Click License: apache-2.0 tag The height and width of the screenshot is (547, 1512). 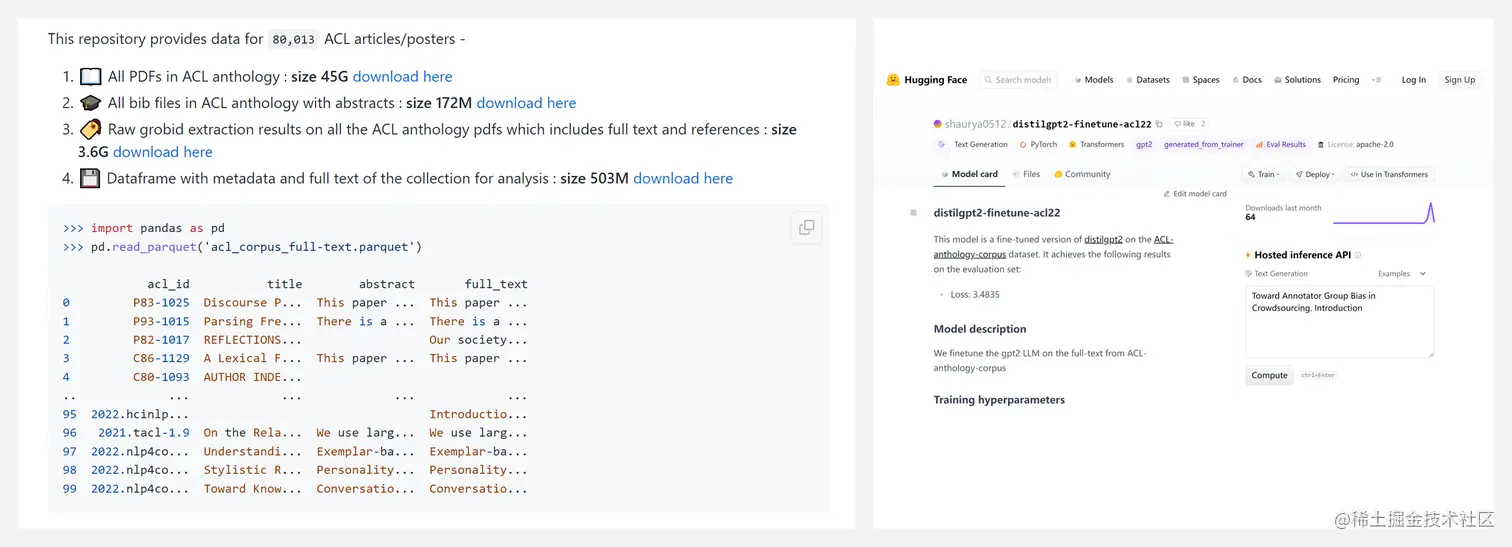pyautogui.click(x=1355, y=145)
